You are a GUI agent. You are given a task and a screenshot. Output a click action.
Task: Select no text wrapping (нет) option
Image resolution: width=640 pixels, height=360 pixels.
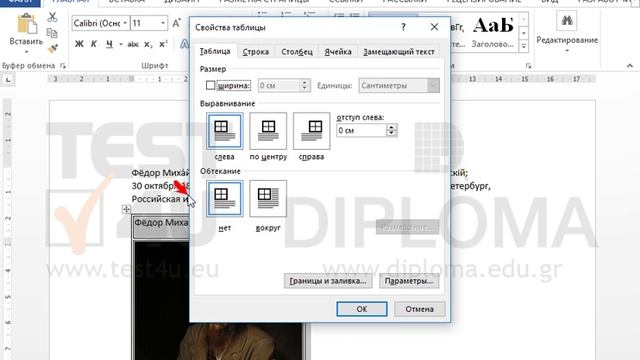224,199
